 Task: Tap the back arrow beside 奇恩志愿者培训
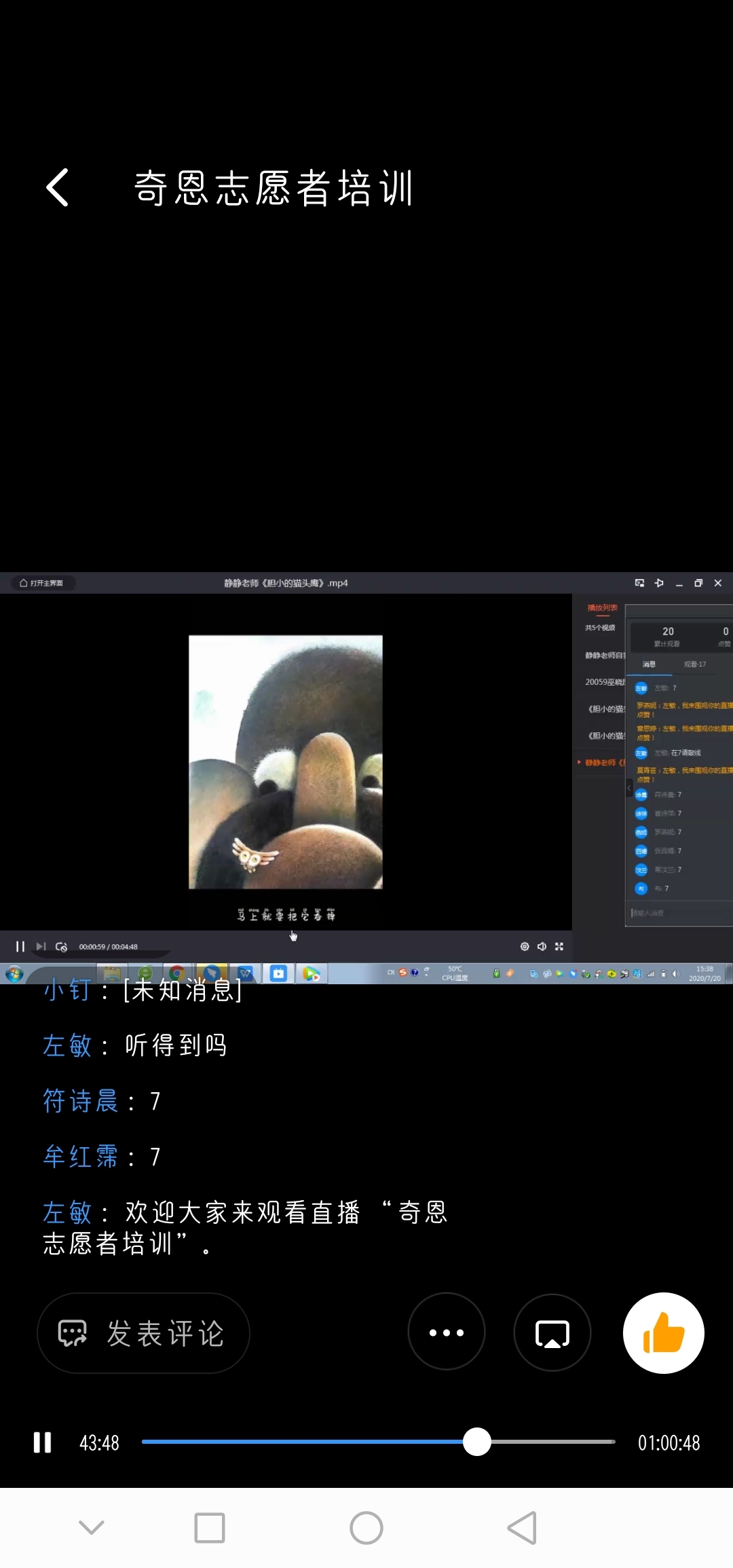58,188
